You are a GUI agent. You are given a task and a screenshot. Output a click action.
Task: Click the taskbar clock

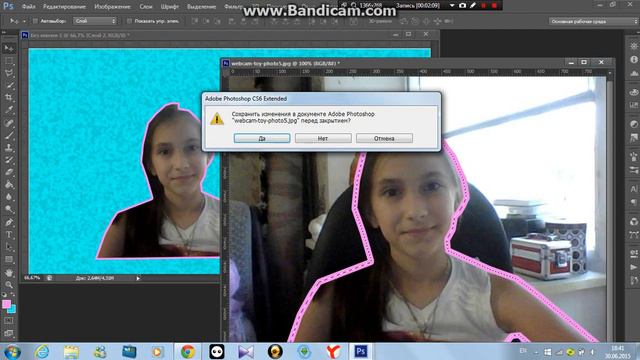click(x=618, y=352)
